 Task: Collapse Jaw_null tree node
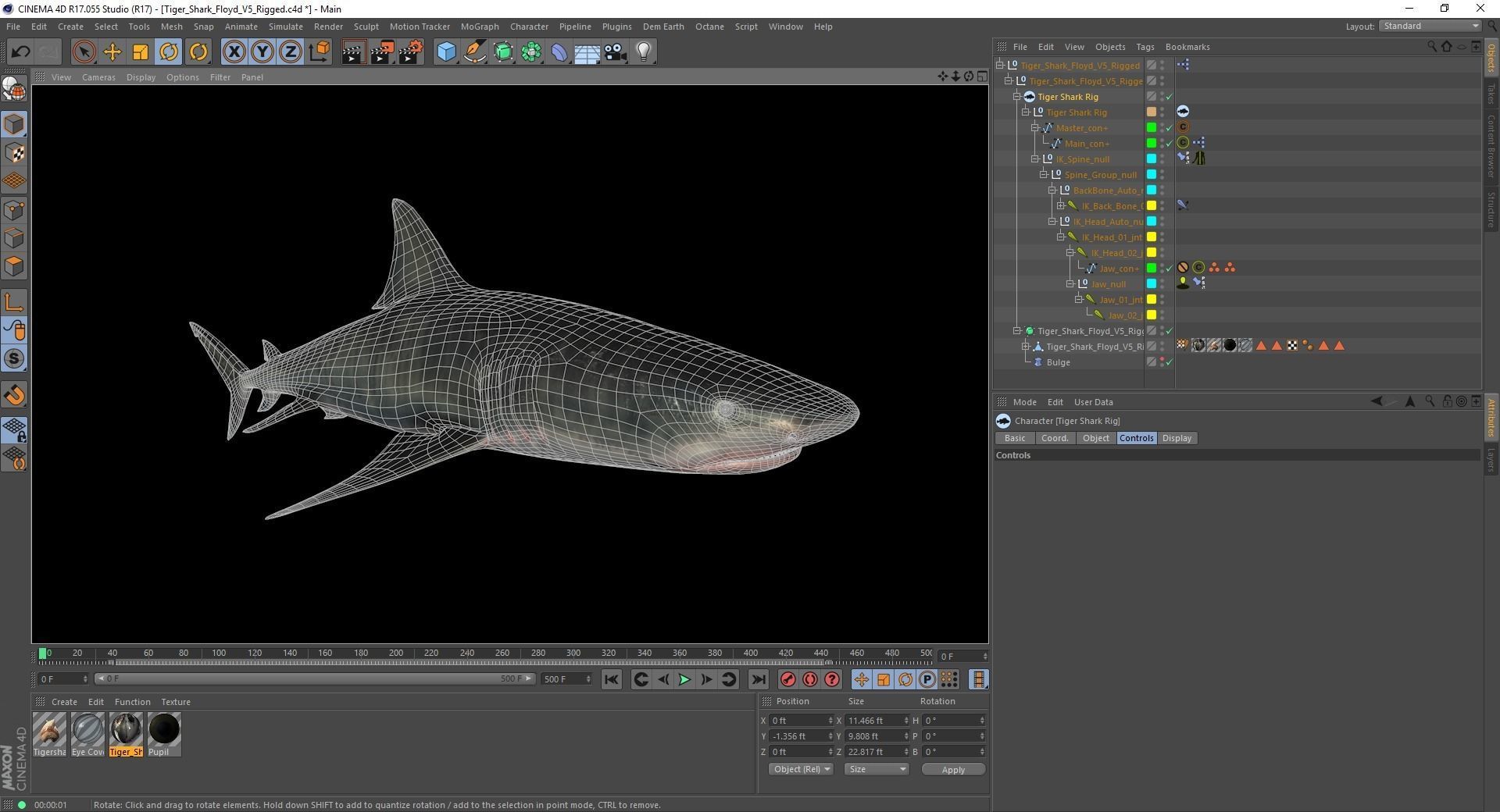point(1070,284)
